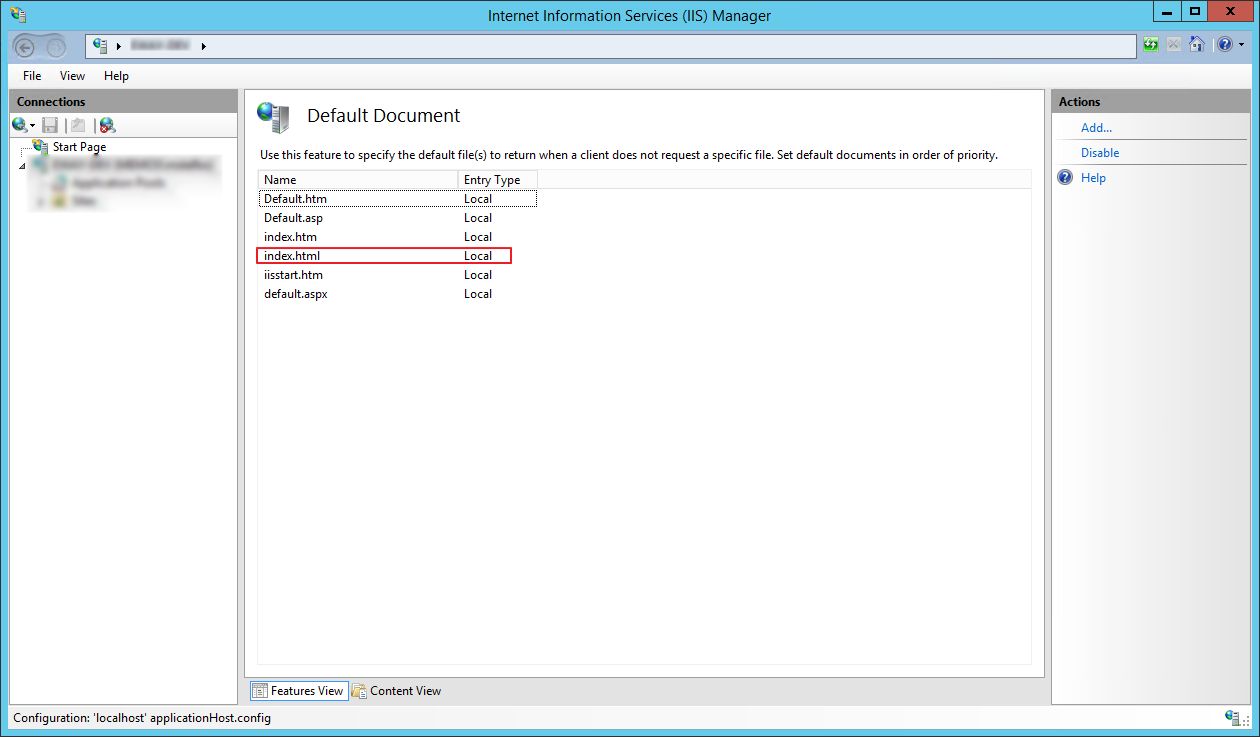
Task: Select the default.aspx document entry
Action: tap(295, 294)
